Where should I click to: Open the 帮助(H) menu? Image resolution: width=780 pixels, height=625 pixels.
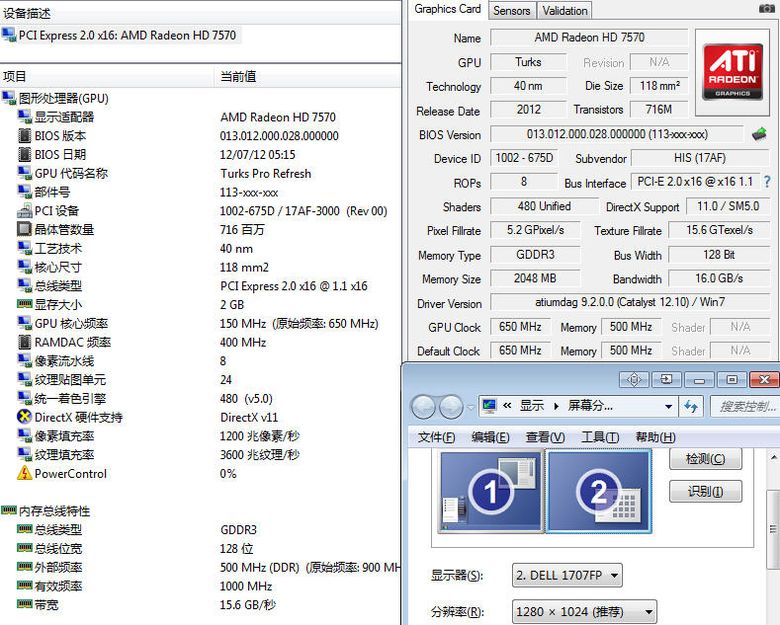click(655, 437)
